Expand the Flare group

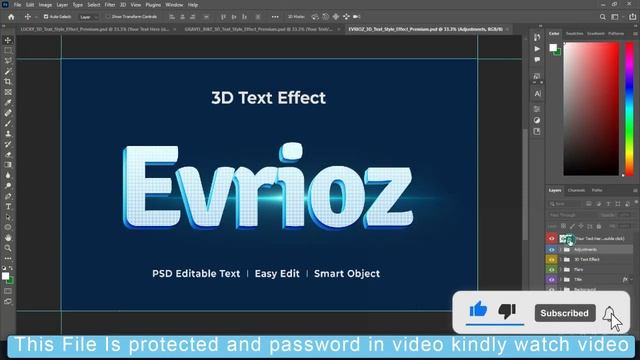click(561, 269)
